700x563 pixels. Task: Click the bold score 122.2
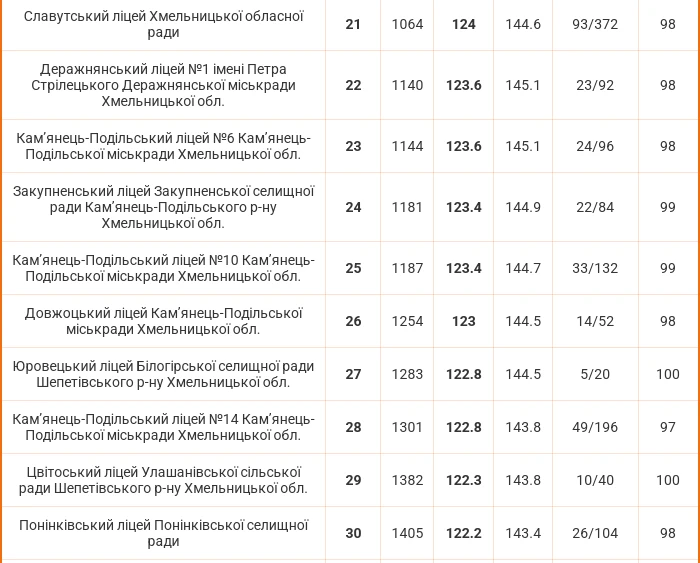point(463,534)
